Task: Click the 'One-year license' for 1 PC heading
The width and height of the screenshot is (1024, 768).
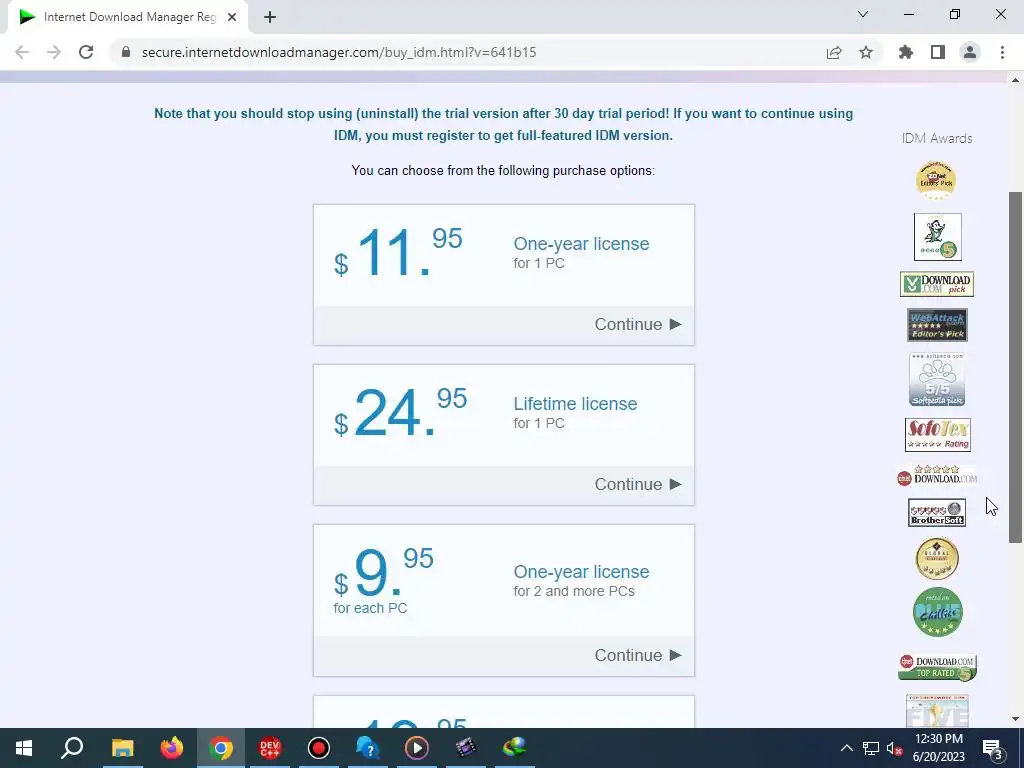Action: (x=581, y=244)
